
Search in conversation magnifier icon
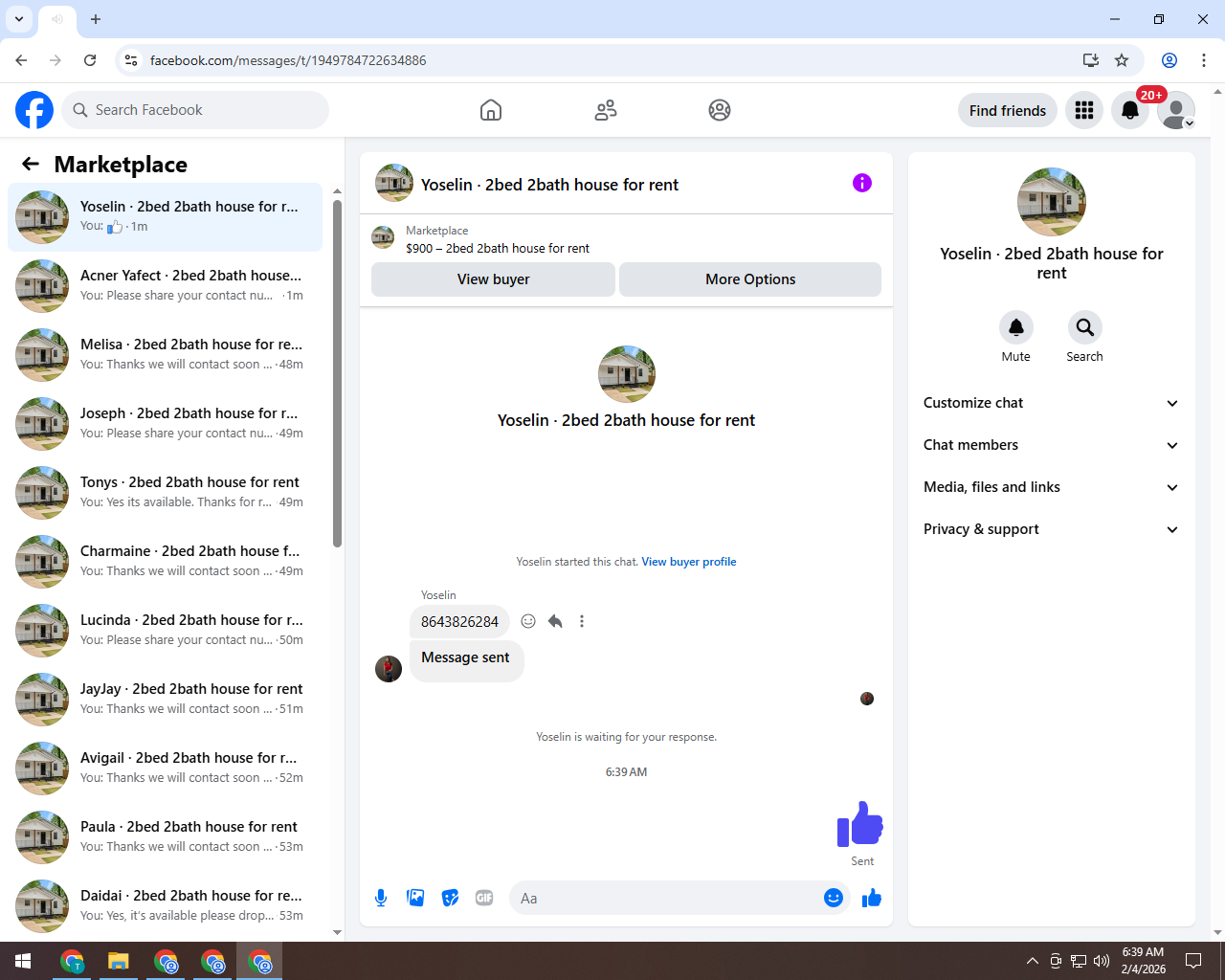click(x=1085, y=327)
